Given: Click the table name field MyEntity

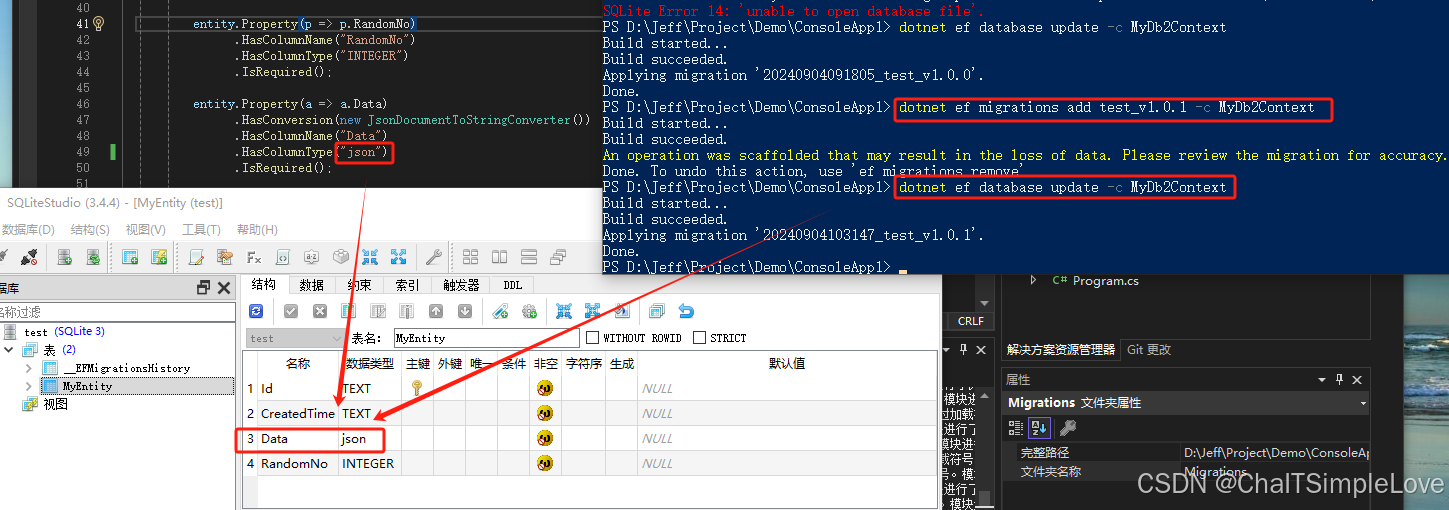Looking at the screenshot, I should [x=486, y=338].
